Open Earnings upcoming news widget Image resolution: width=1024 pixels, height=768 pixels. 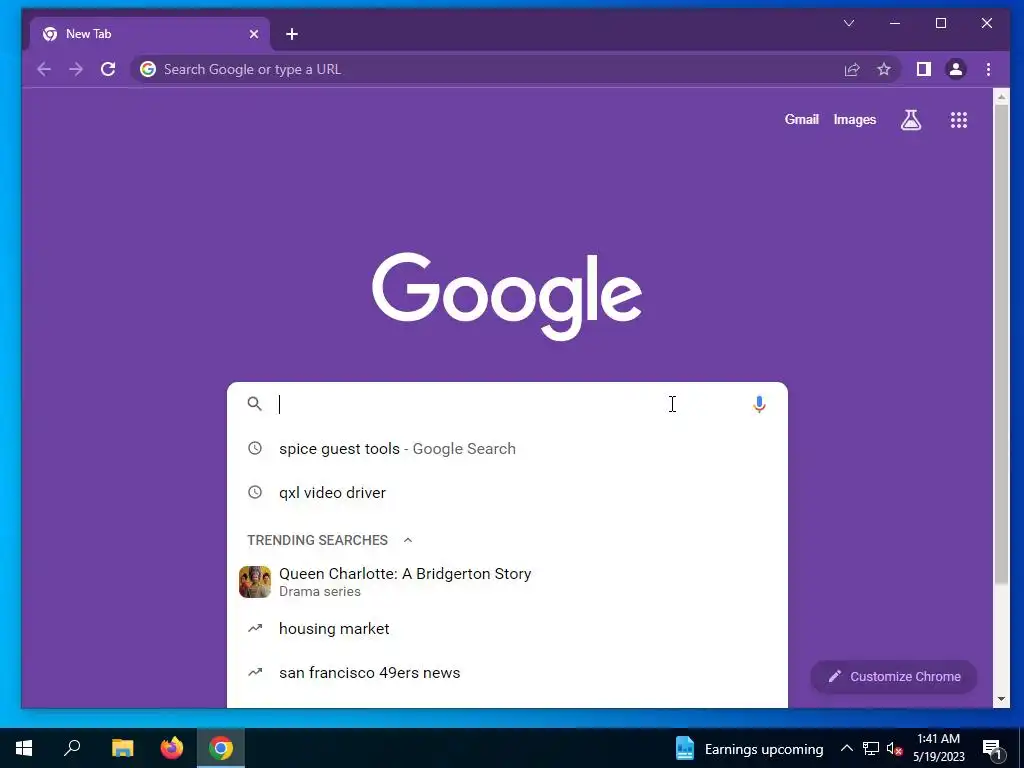748,748
